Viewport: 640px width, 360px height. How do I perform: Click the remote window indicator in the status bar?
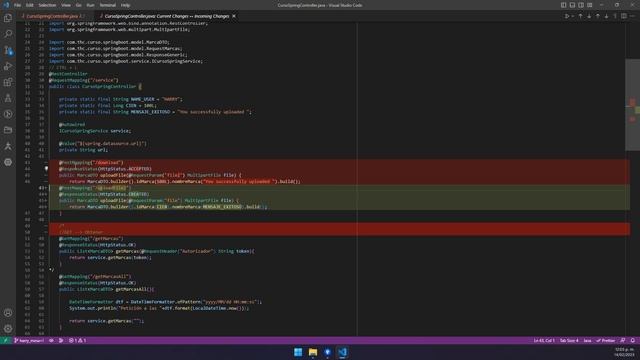pos(6,340)
